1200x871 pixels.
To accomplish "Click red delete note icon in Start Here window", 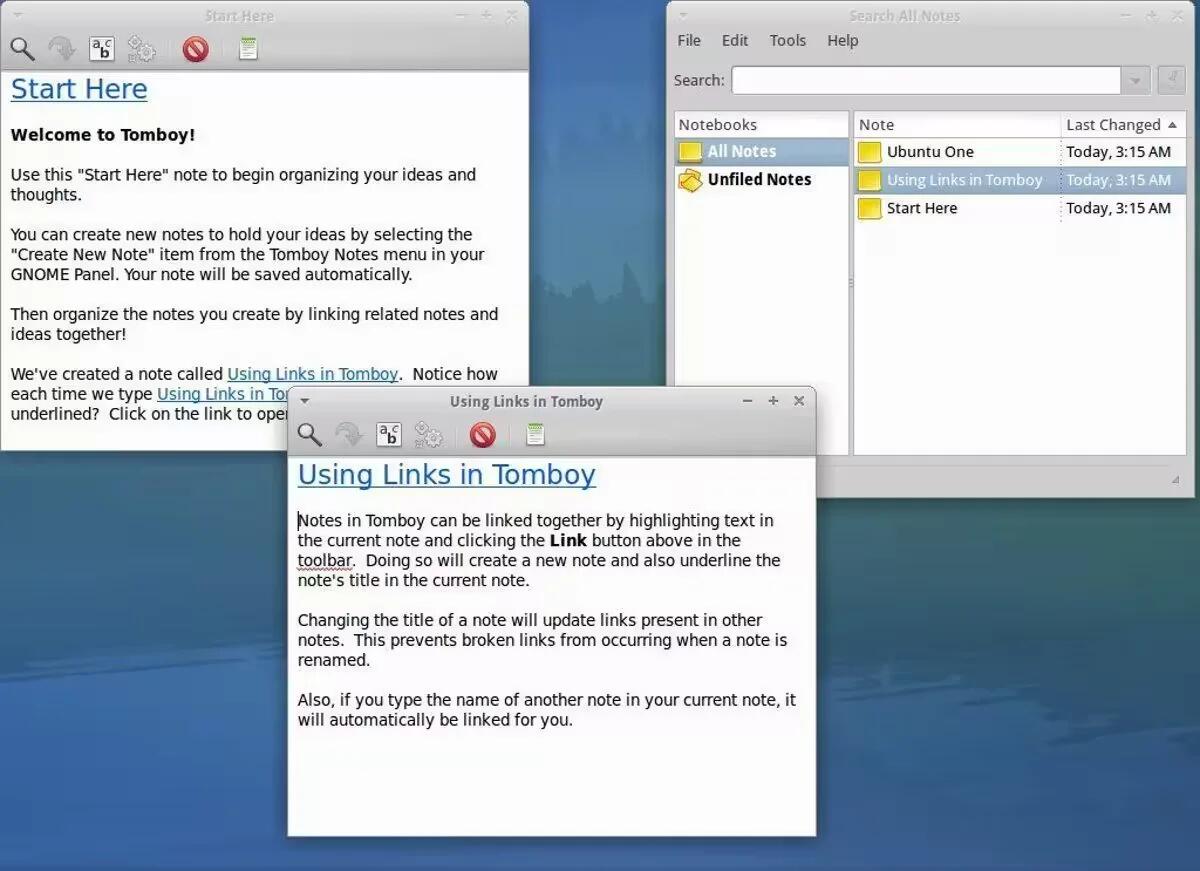I will click(x=196, y=48).
